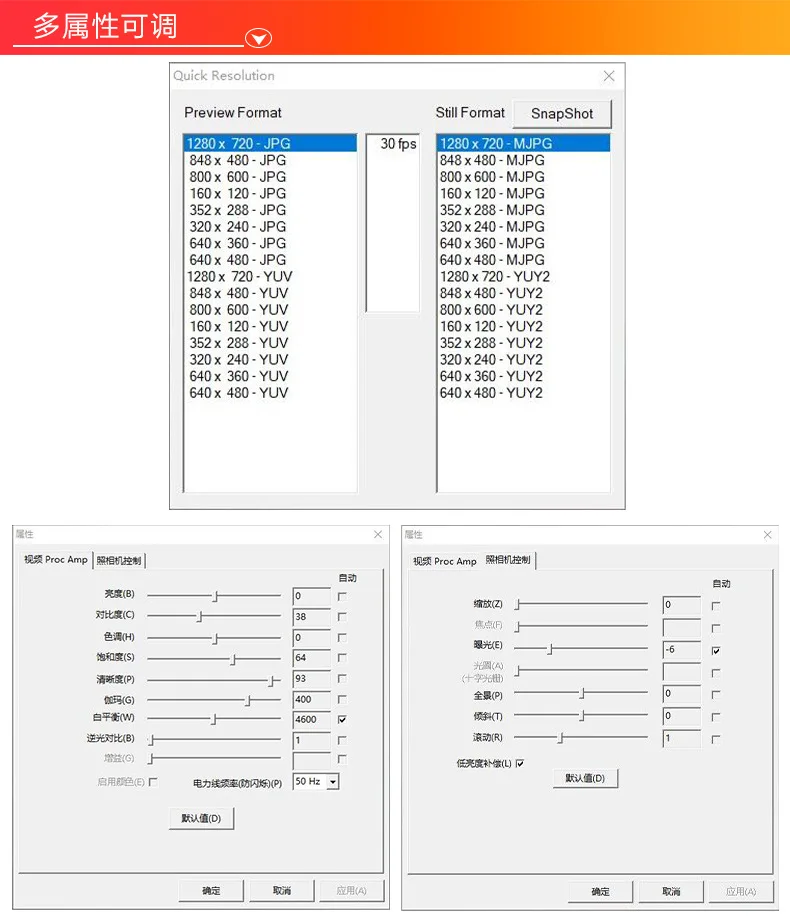
Task: Click the circled down-arrow icon in banner
Action: (258, 39)
